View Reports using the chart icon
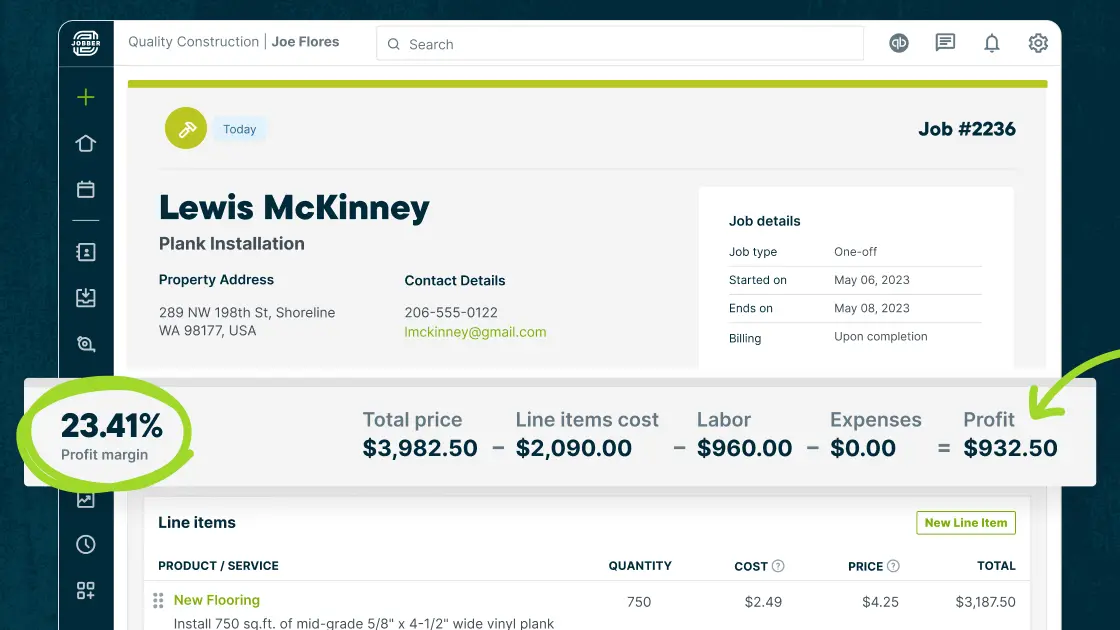Screen dimensions: 1120x630 pos(85,498)
